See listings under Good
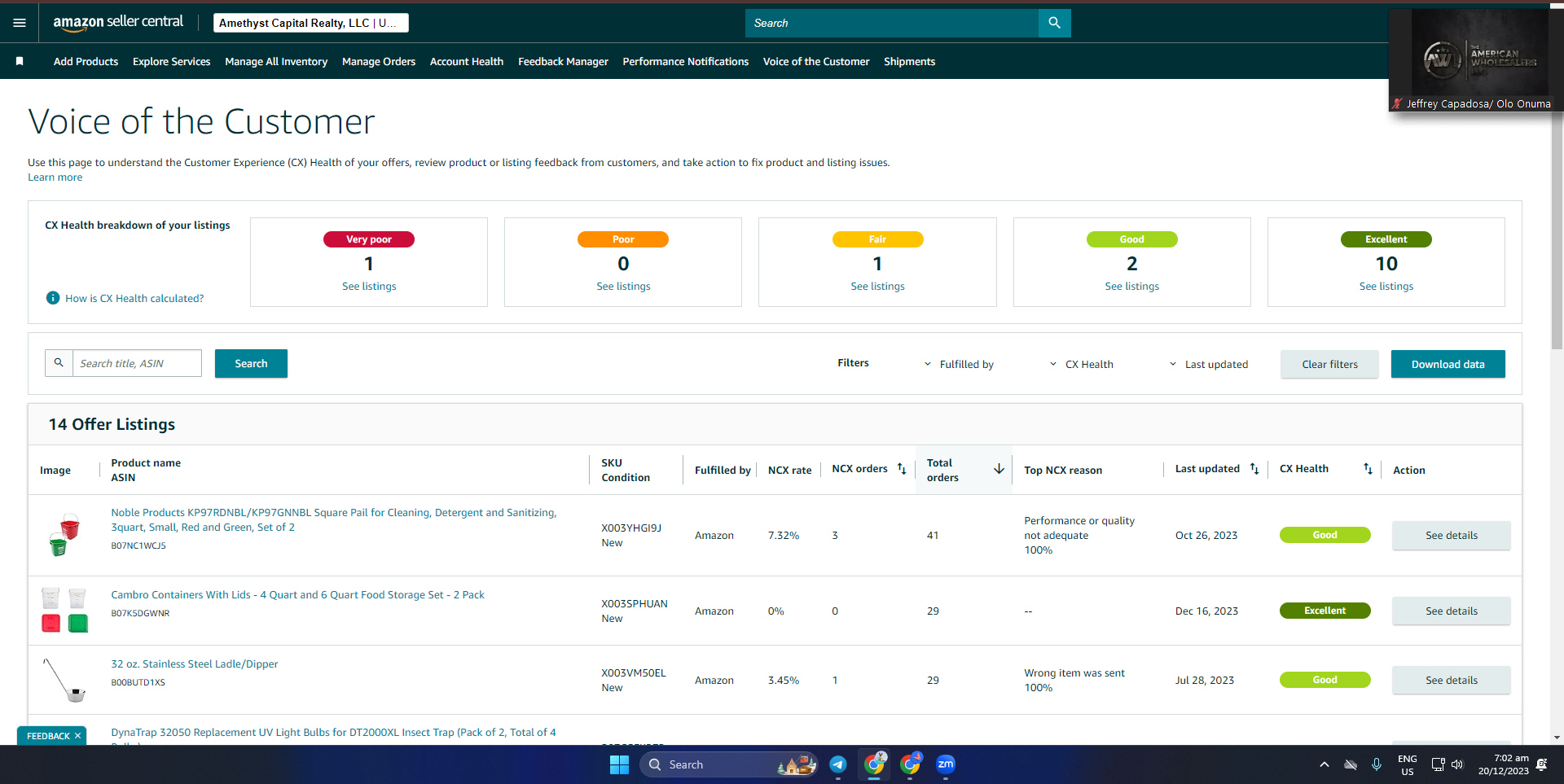1564x784 pixels. coord(1131,287)
